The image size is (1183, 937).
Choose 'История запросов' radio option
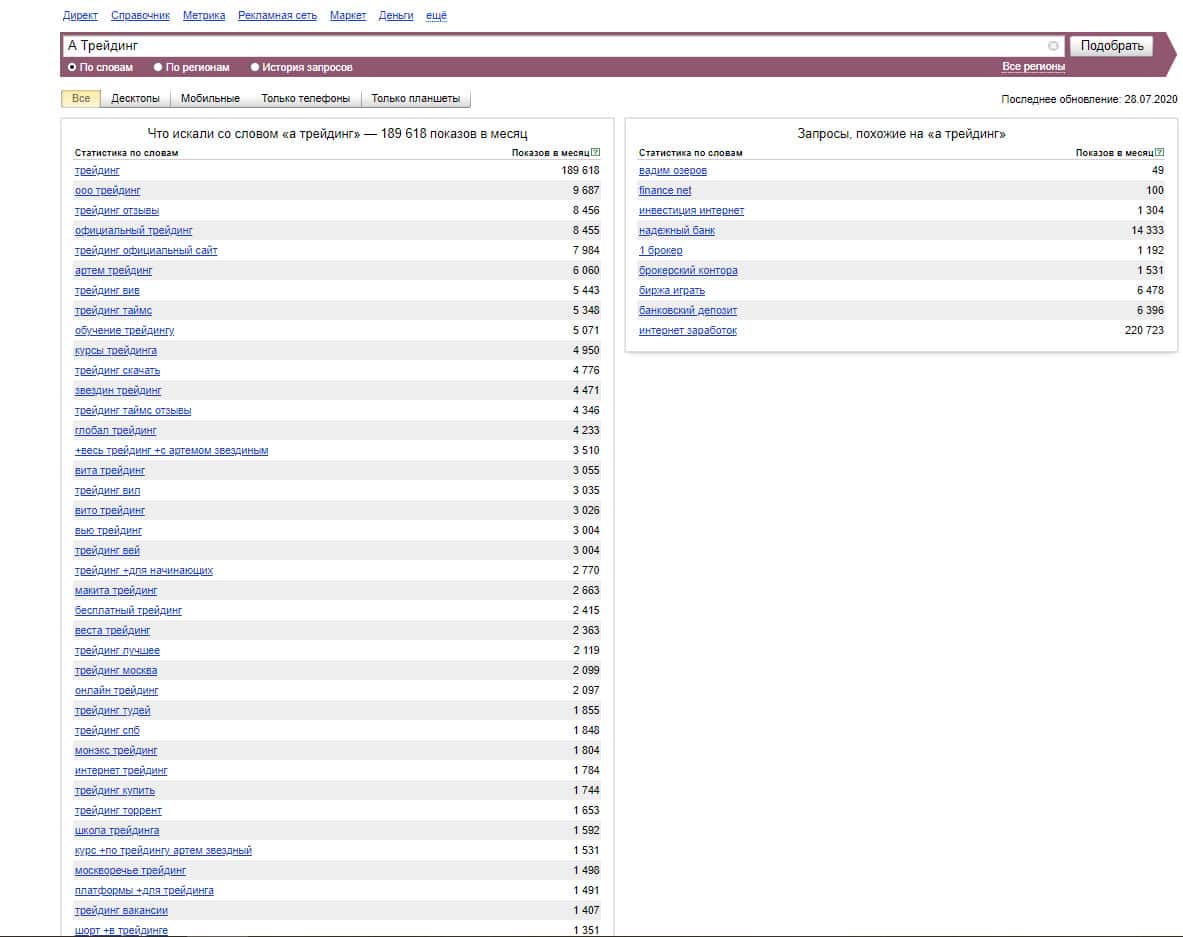[x=255, y=67]
